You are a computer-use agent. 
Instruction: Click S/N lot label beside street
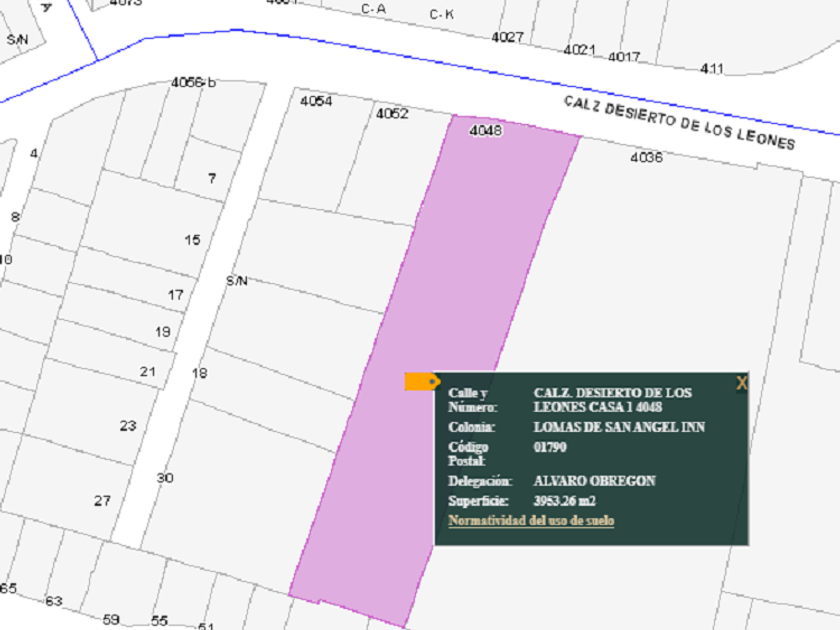[x=237, y=281]
